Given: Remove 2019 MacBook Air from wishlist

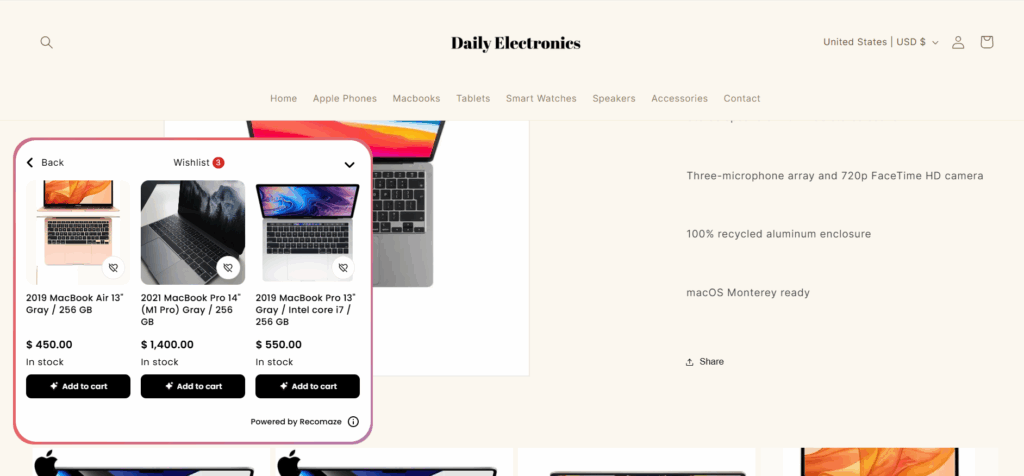Looking at the screenshot, I should pos(113,268).
